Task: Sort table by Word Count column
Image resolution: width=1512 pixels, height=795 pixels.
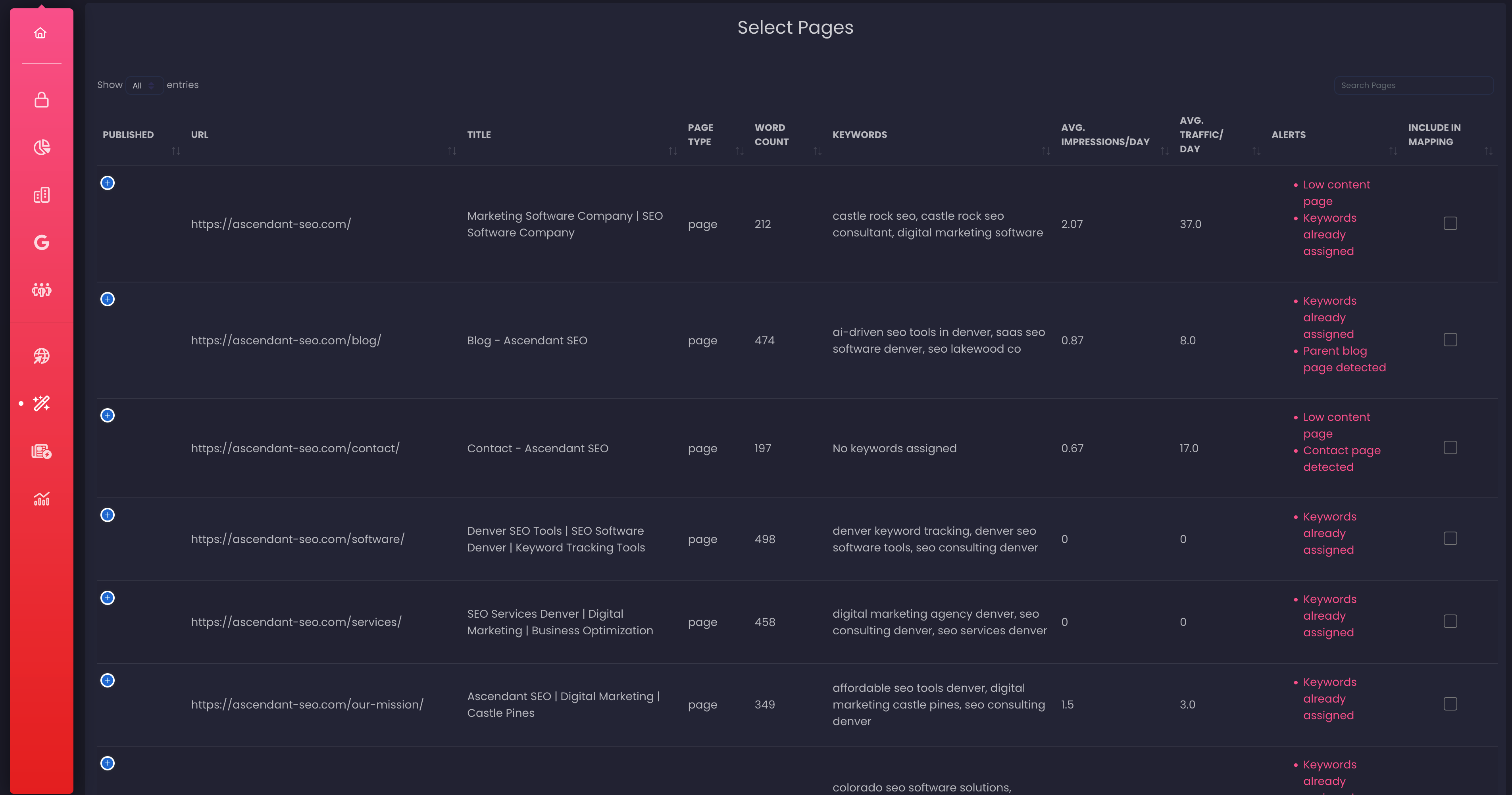Action: pyautogui.click(x=818, y=152)
